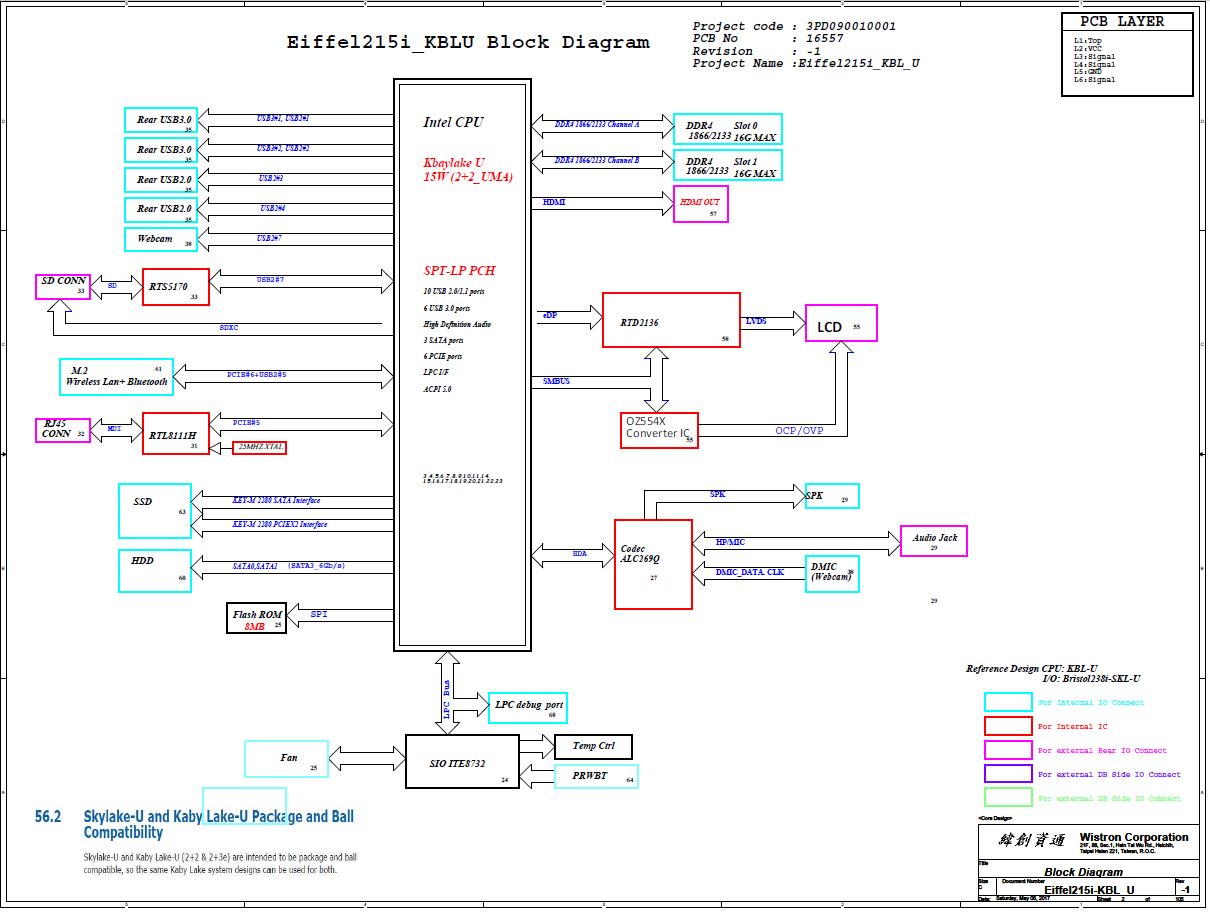Click the '3 SATA ports' line
Screen dimensions: 1210x913
[443, 340]
